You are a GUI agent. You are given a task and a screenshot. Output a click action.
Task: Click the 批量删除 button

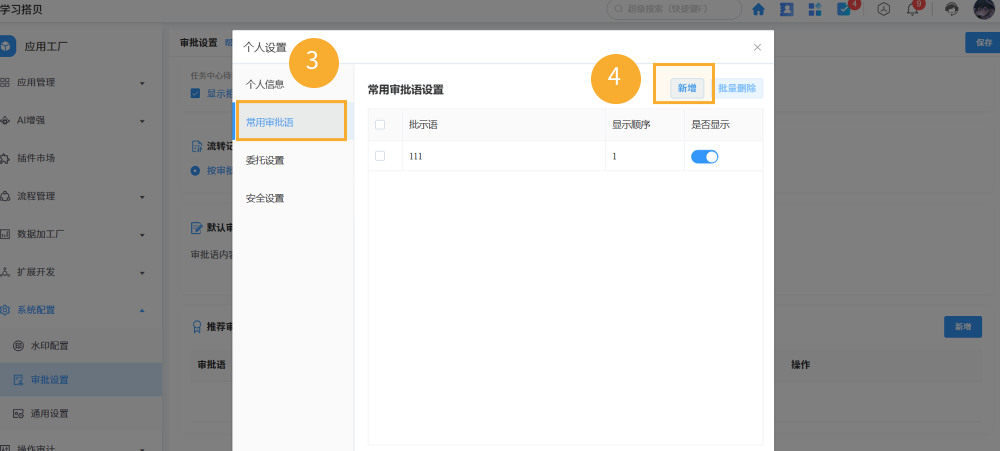coord(737,89)
